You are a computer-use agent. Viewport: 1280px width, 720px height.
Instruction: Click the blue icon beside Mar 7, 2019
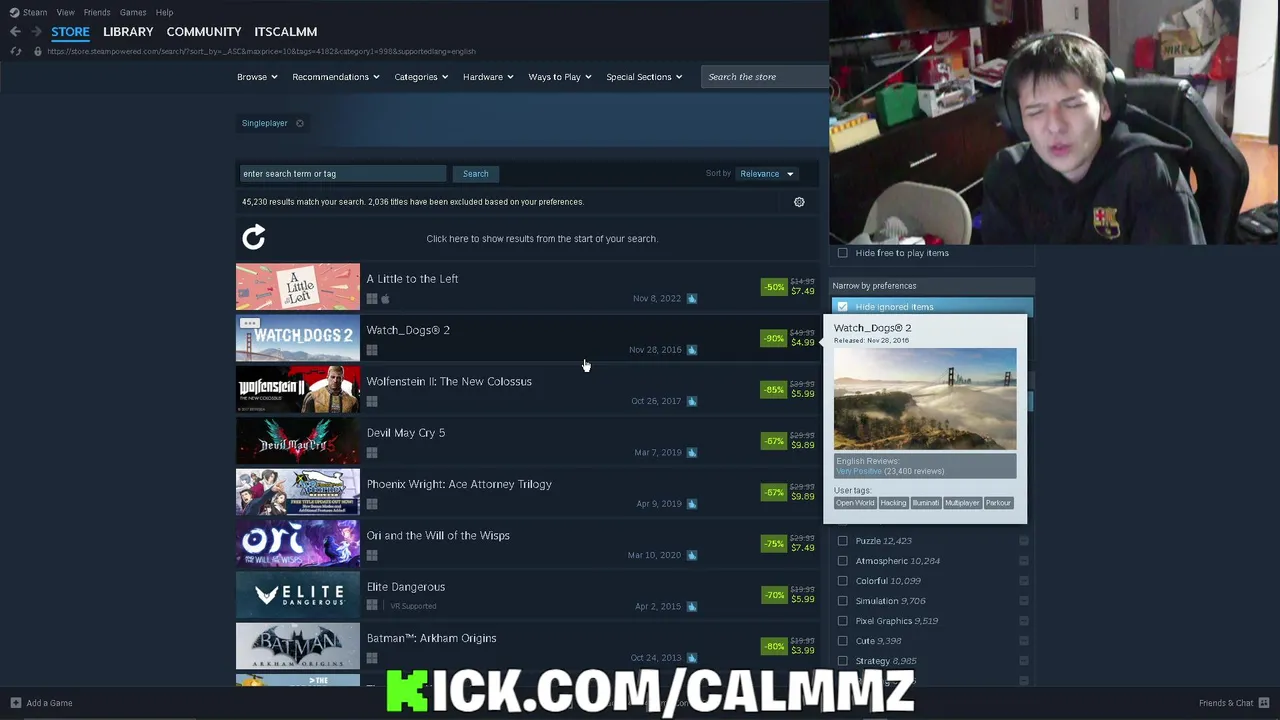click(692, 452)
